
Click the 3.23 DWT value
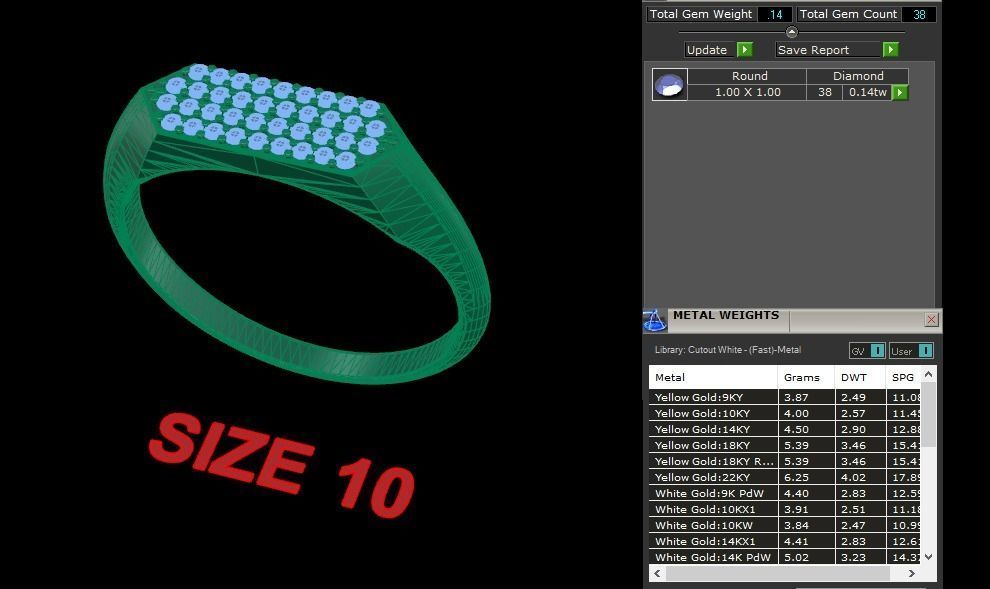click(x=853, y=557)
